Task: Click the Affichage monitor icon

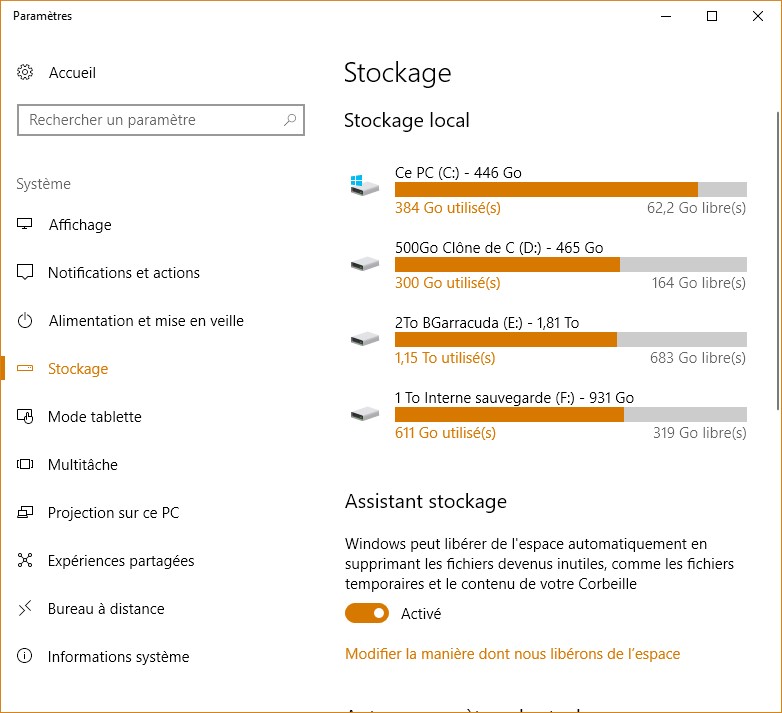Action: 26,225
